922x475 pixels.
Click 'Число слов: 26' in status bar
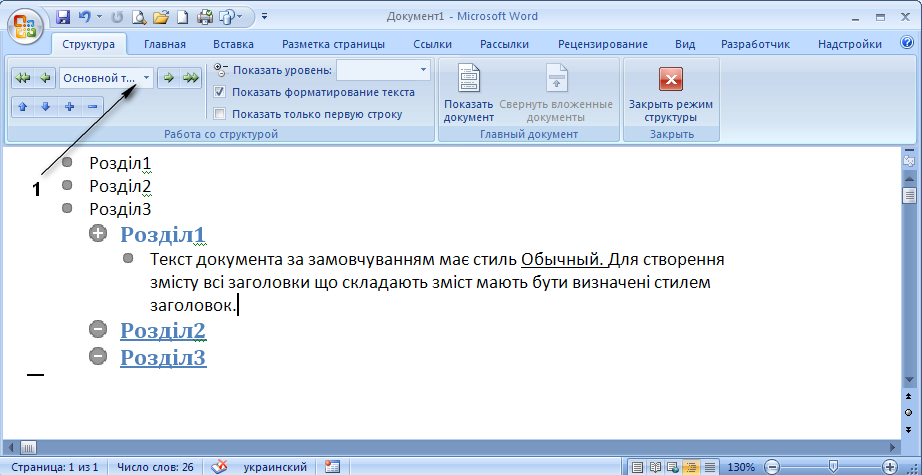155,467
